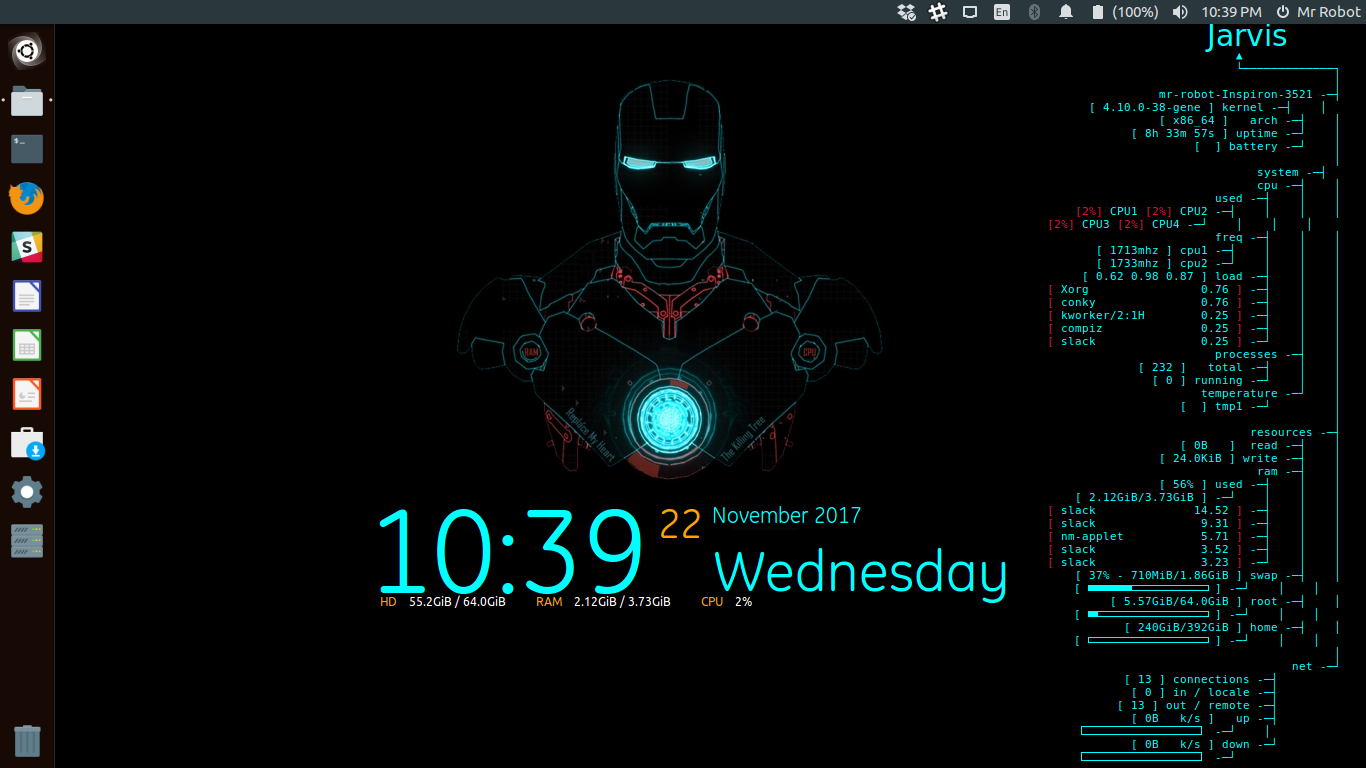Open the calendar from 10:39 PM panel clock

[x=1231, y=12]
